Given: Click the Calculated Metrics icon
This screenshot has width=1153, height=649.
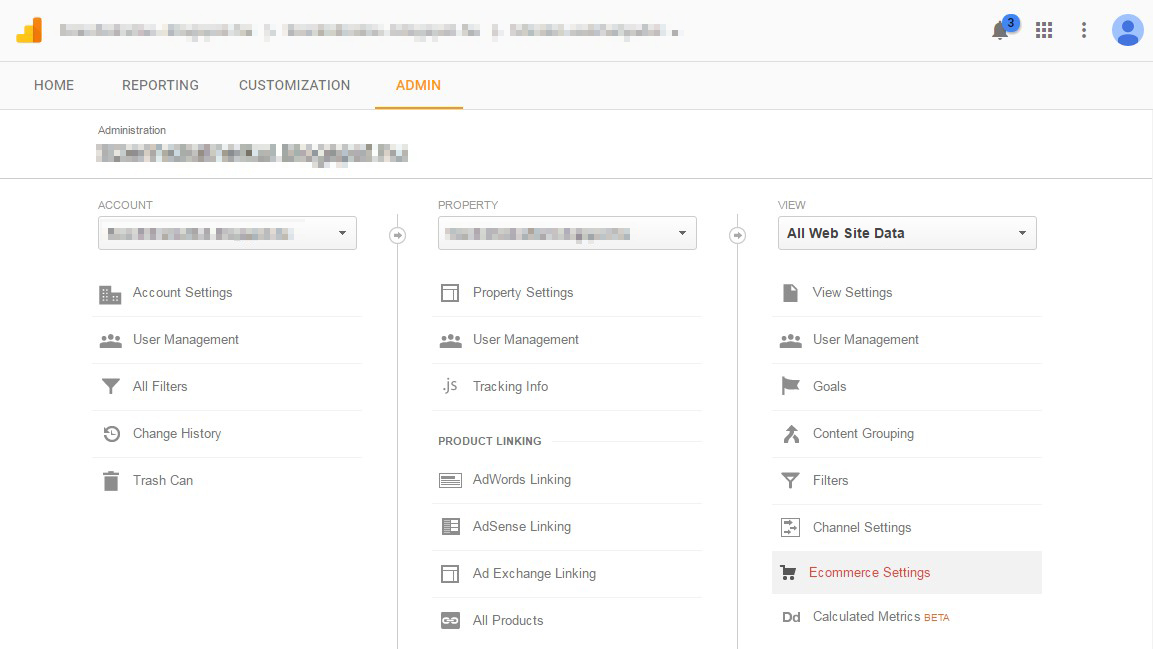Looking at the screenshot, I should point(791,617).
